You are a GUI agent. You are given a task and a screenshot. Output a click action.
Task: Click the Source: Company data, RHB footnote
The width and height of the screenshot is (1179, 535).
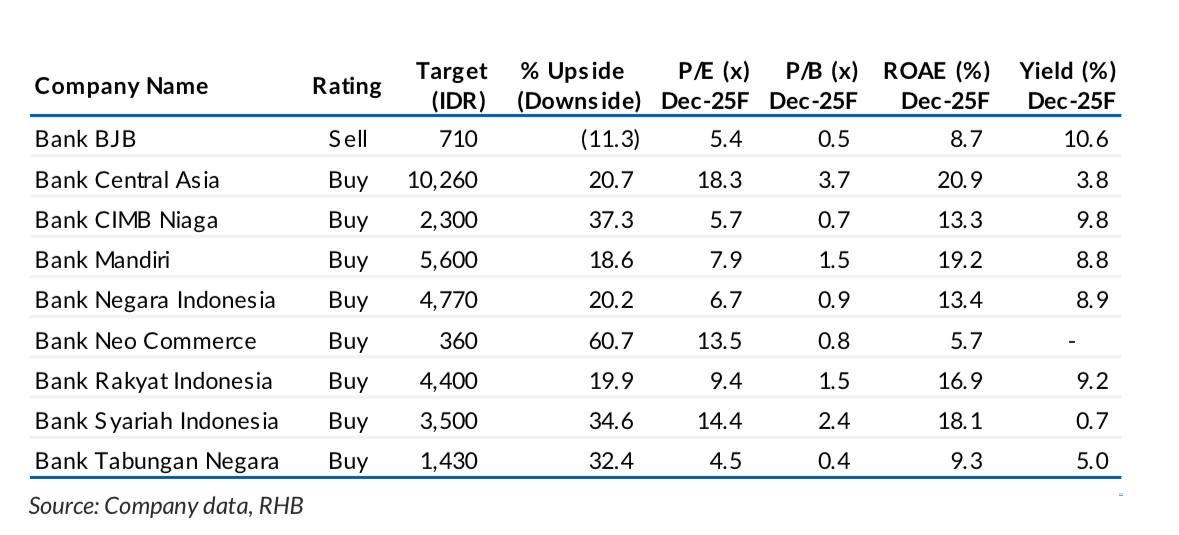click(x=165, y=506)
